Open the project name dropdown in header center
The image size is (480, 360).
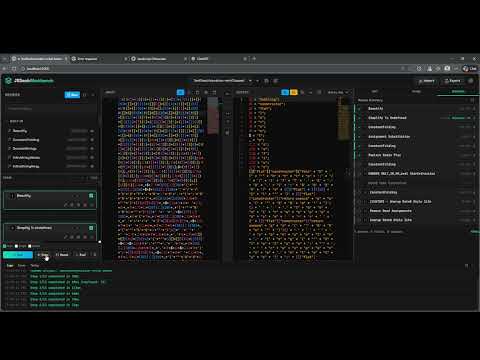(223, 81)
